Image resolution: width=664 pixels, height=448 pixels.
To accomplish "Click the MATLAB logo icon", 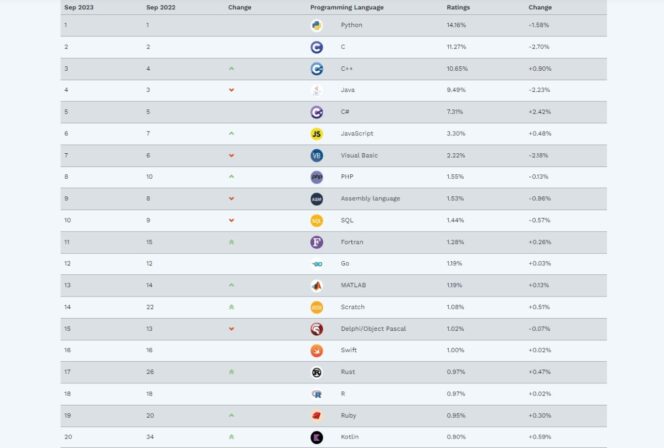I will click(316, 285).
